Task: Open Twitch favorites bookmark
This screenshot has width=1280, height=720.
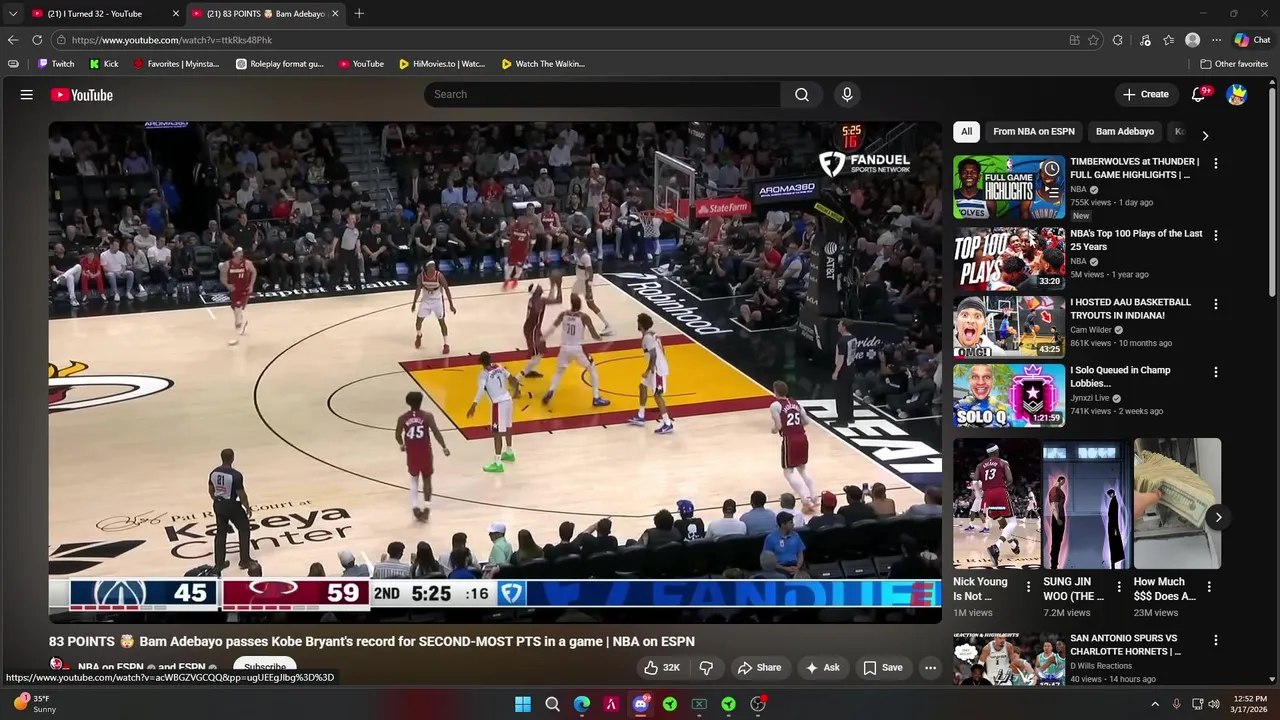Action: 56,64
